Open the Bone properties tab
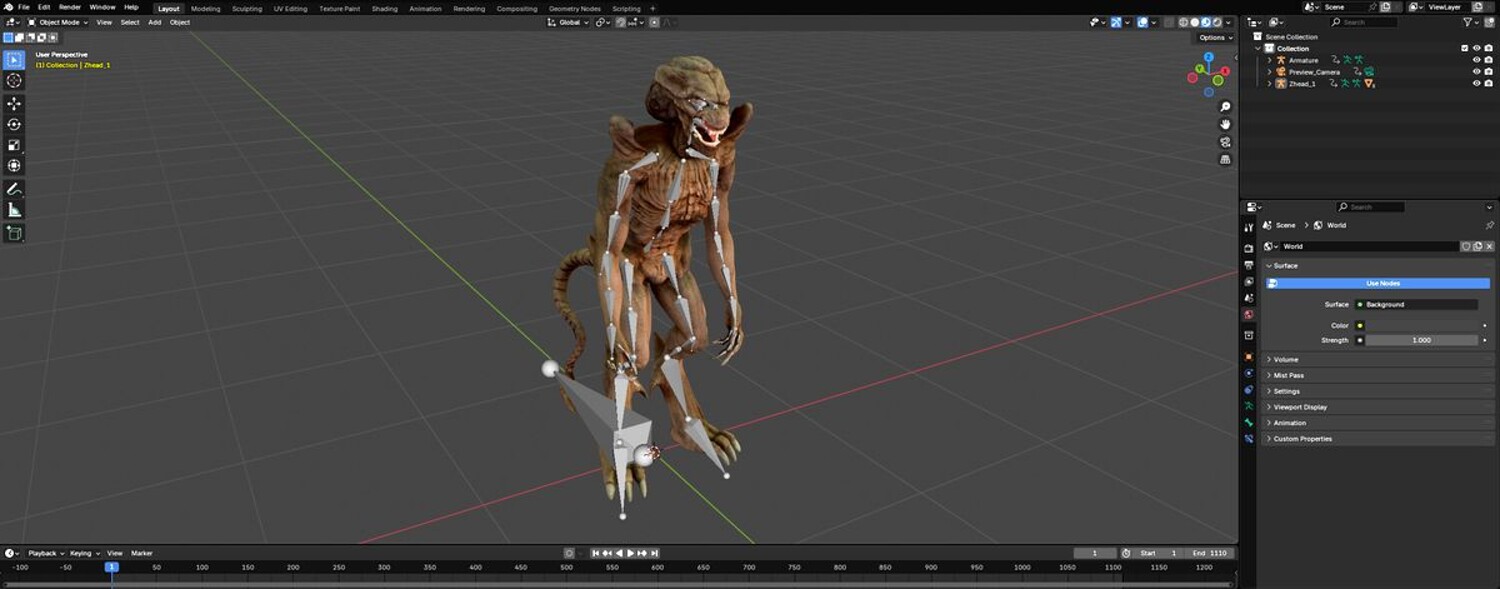 pos(1248,422)
